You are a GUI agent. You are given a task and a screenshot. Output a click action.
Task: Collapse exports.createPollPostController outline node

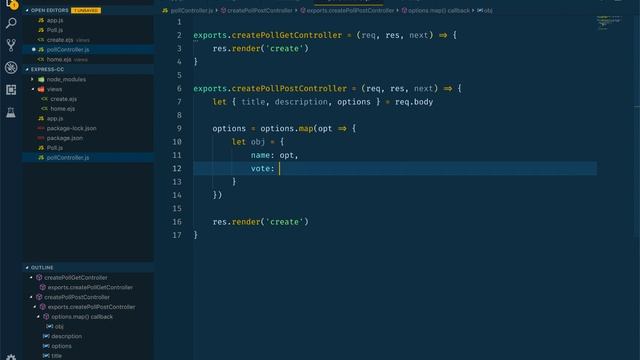tap(35, 307)
